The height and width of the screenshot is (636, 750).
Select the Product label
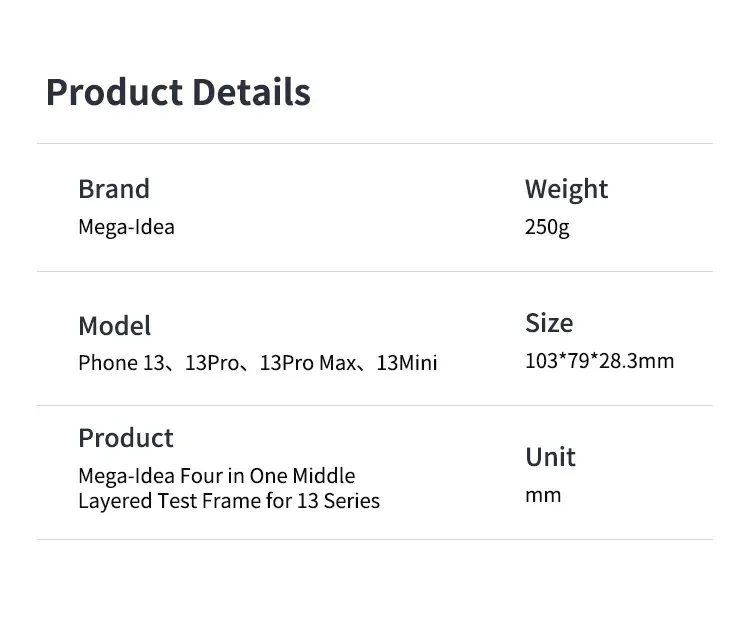126,438
